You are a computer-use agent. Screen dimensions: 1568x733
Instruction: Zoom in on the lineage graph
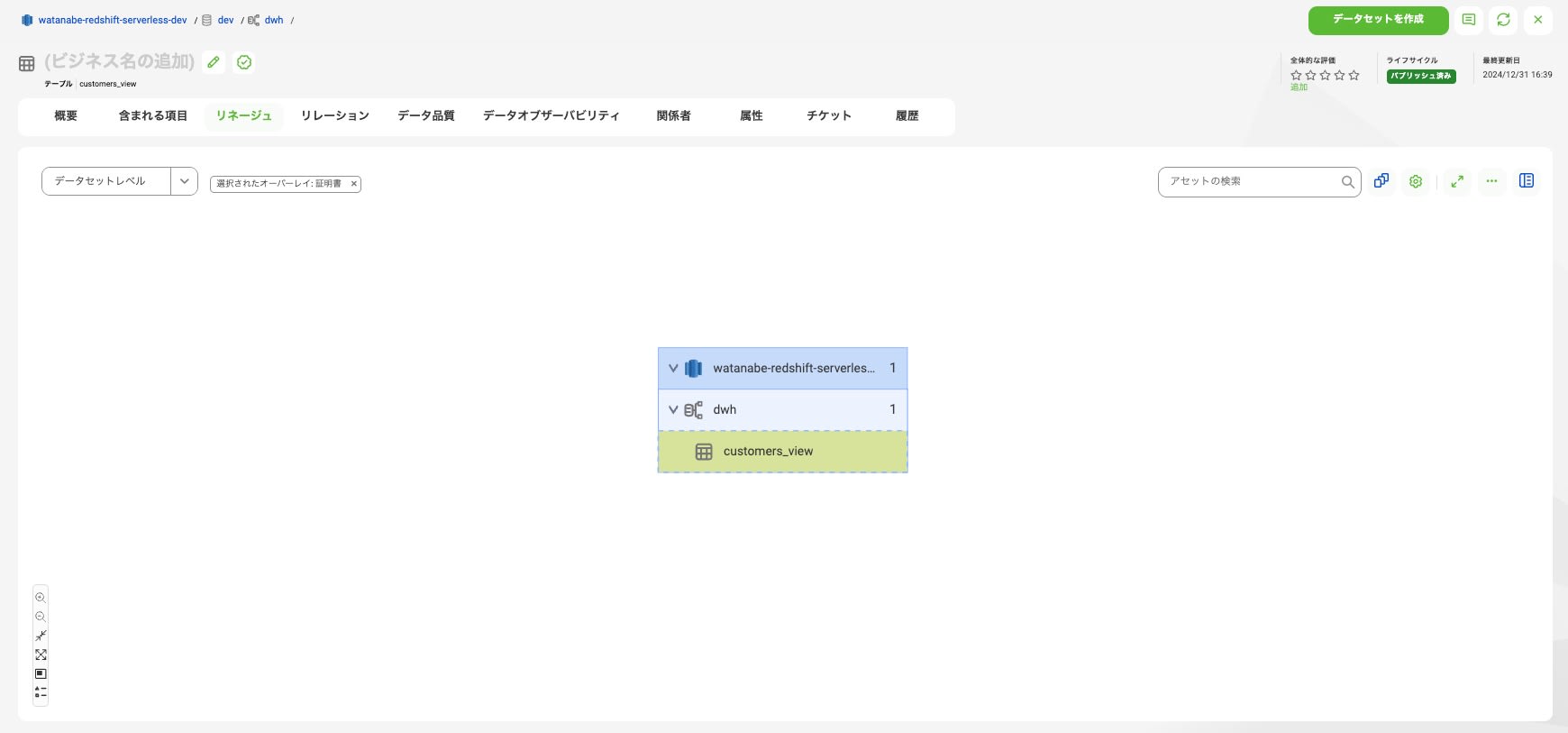(41, 598)
